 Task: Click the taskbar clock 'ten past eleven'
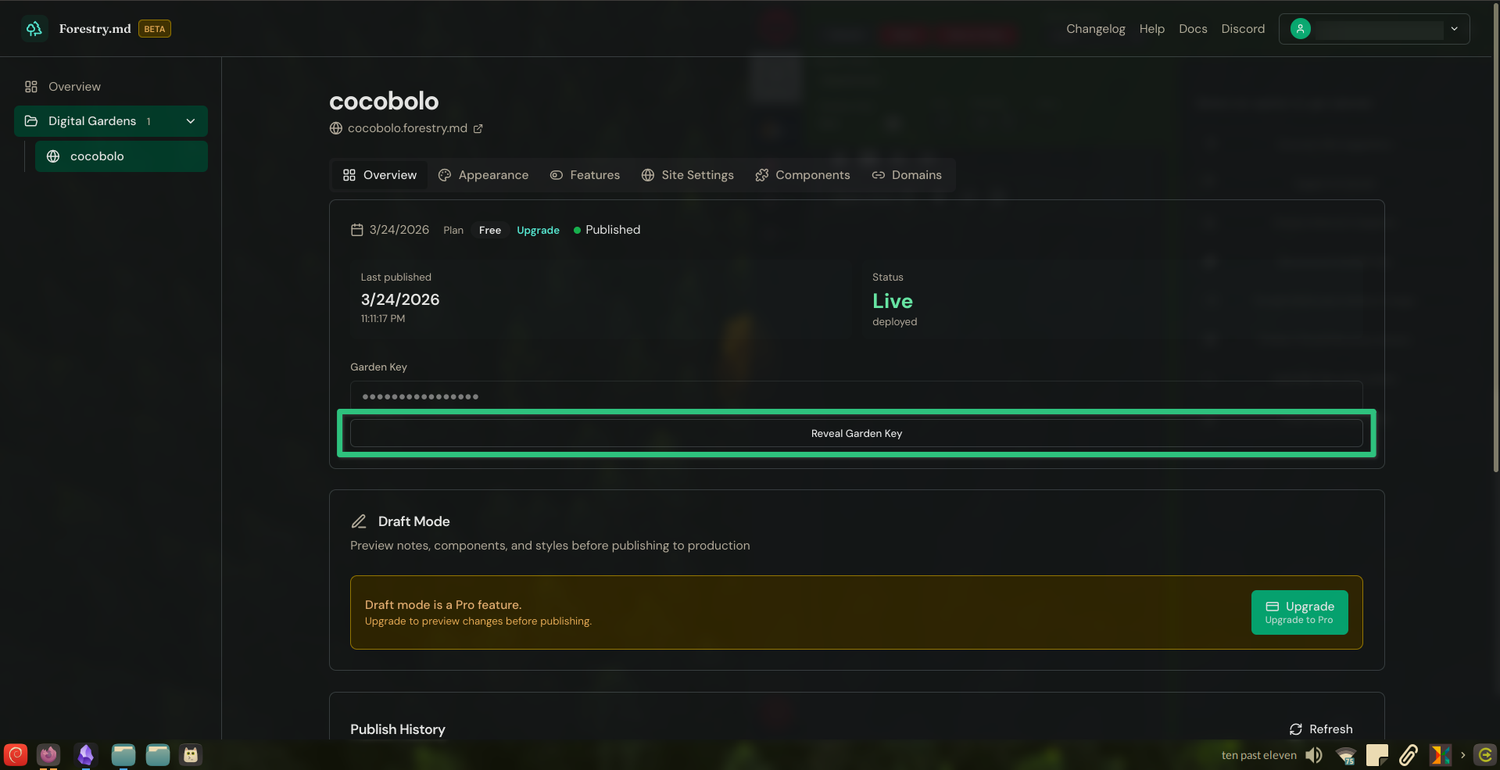[1259, 755]
